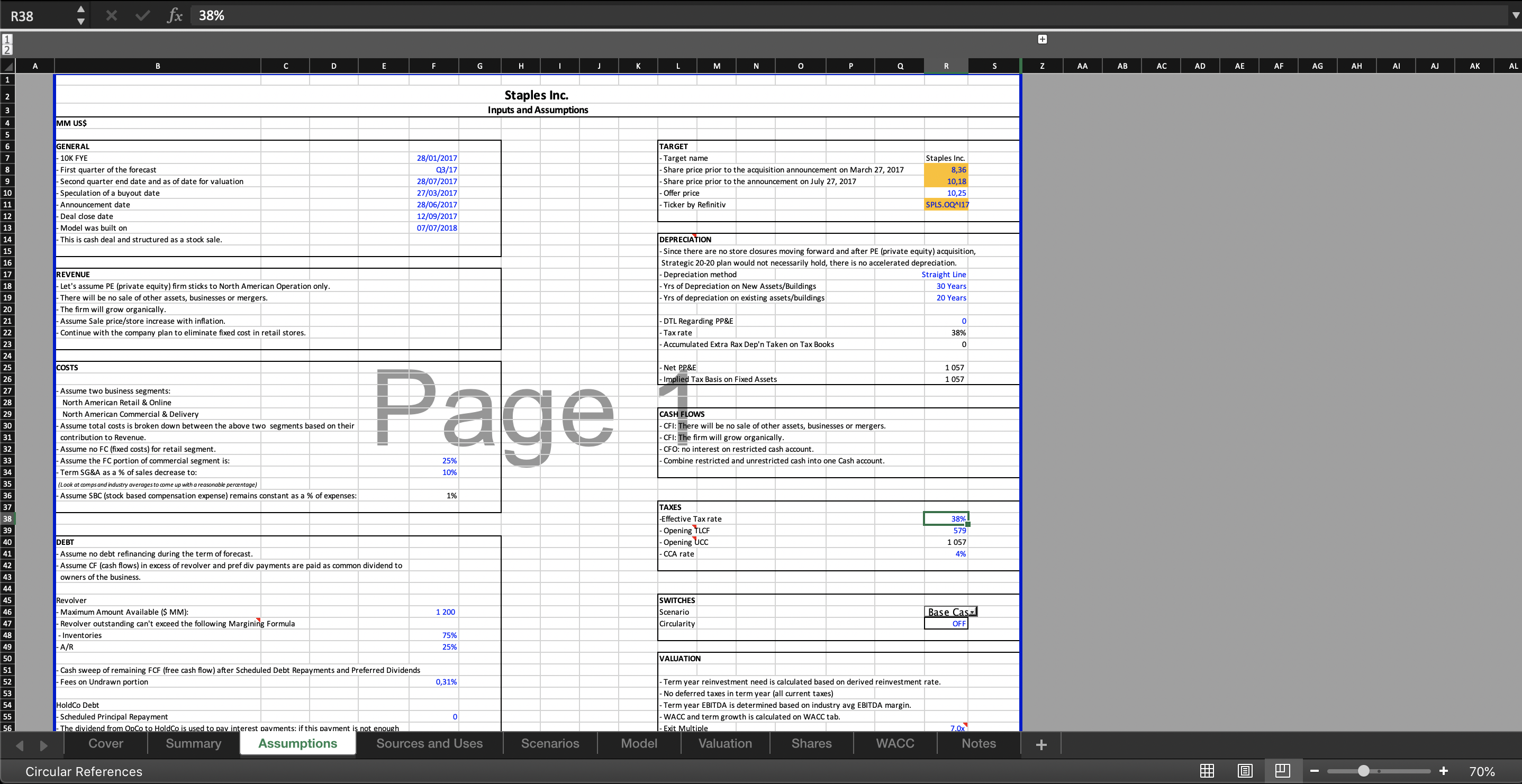Select the share price 8,36 cell
This screenshot has width=1522, height=784.
946,170
